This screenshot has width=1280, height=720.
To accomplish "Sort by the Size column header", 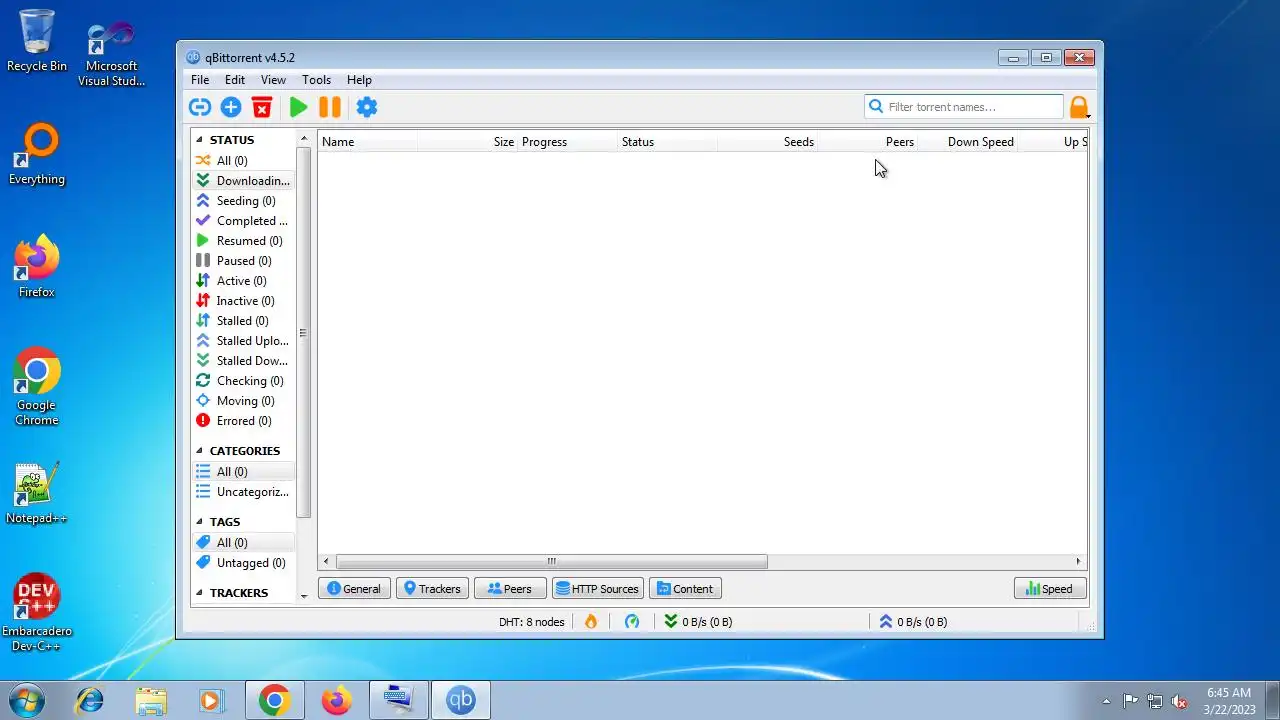I will coord(467,142).
